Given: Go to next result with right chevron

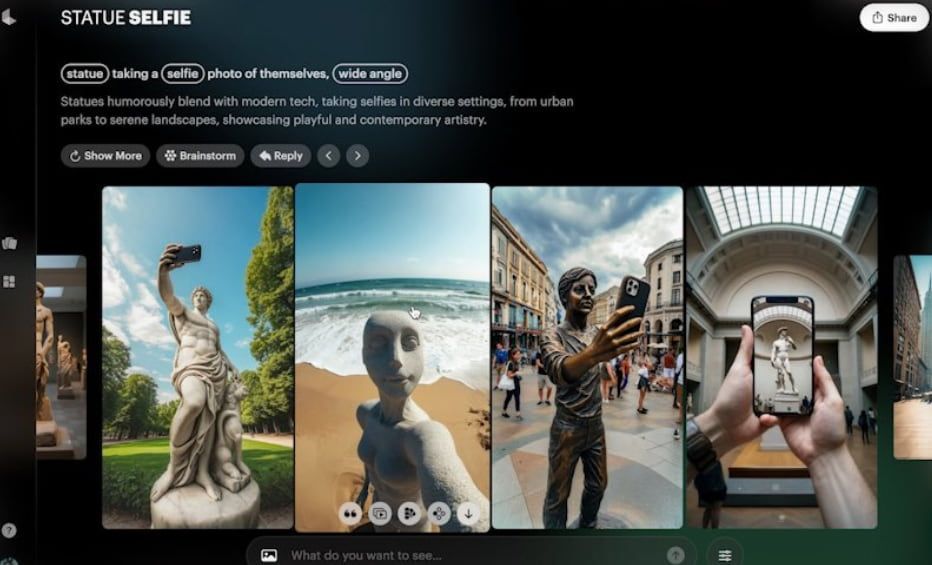Looking at the screenshot, I should [357, 156].
